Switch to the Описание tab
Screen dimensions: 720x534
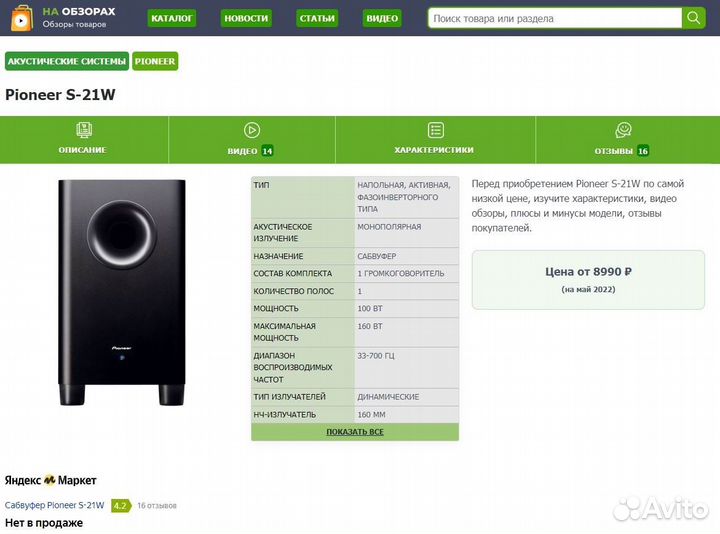coord(84,140)
